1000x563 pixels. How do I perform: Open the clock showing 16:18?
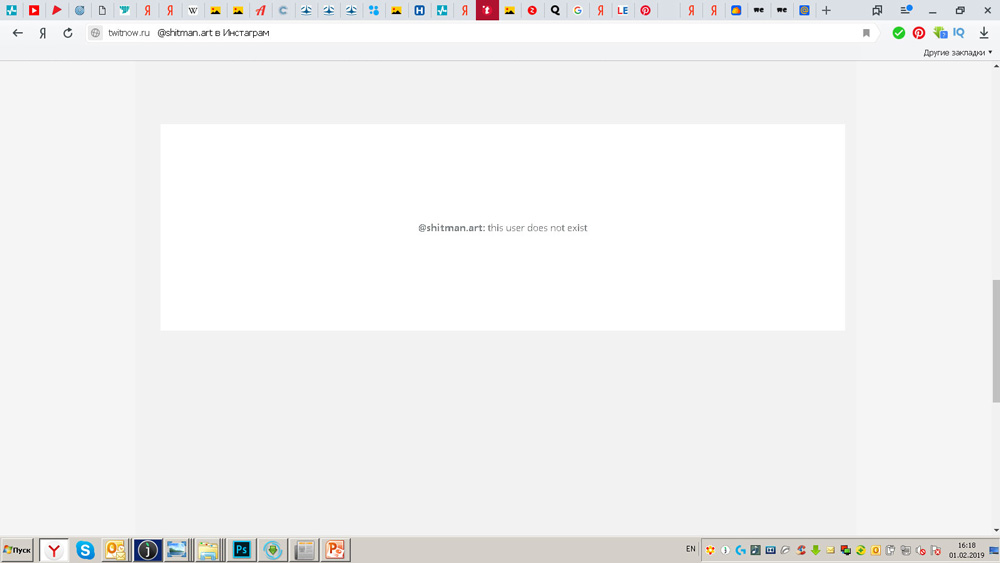tap(966, 550)
